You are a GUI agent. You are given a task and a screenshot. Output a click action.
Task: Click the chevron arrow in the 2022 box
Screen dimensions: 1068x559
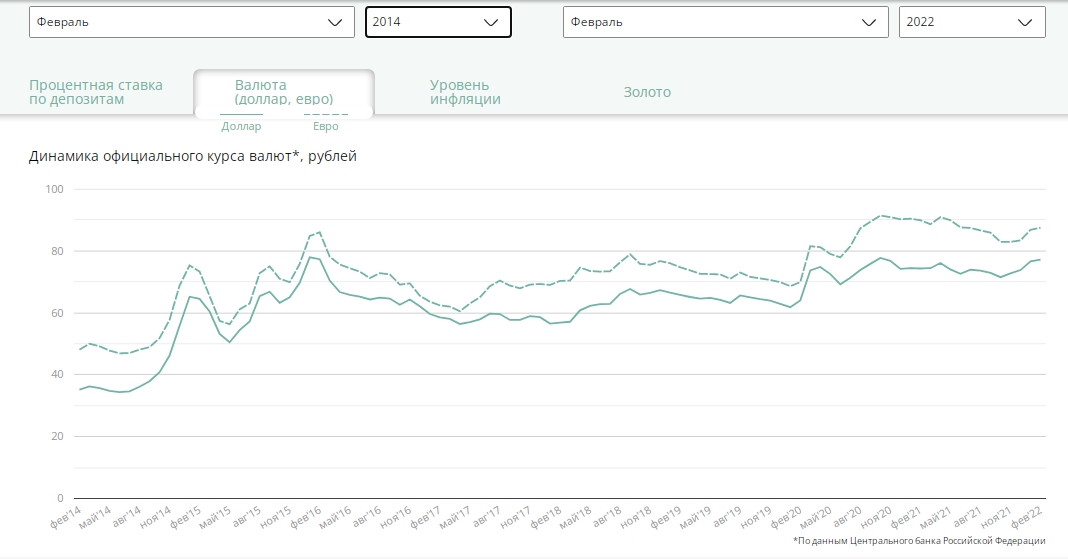(1024, 22)
